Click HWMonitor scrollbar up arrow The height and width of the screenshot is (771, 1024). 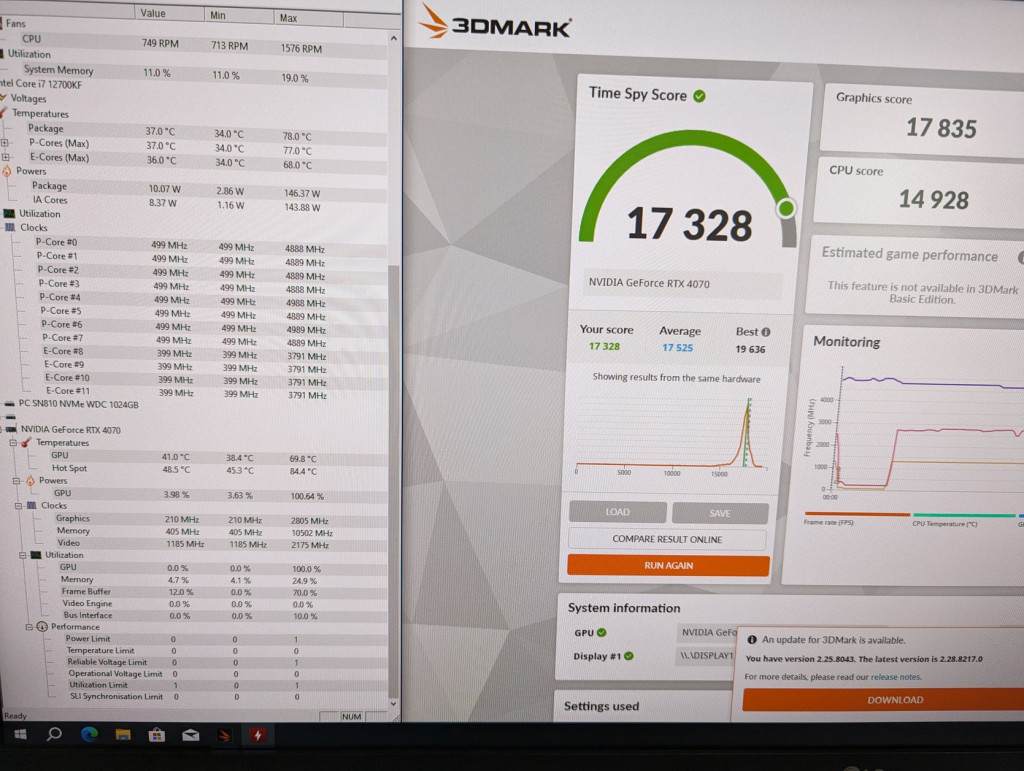click(393, 39)
